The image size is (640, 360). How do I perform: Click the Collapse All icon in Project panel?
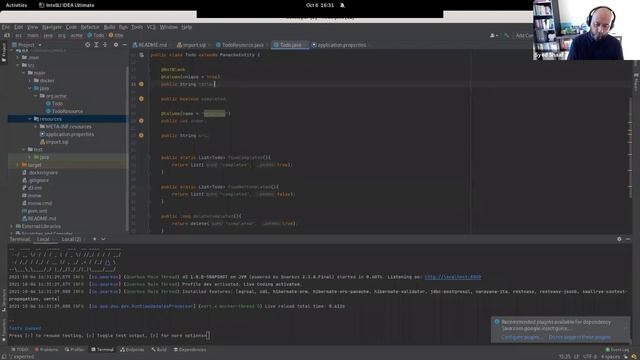(105, 45)
